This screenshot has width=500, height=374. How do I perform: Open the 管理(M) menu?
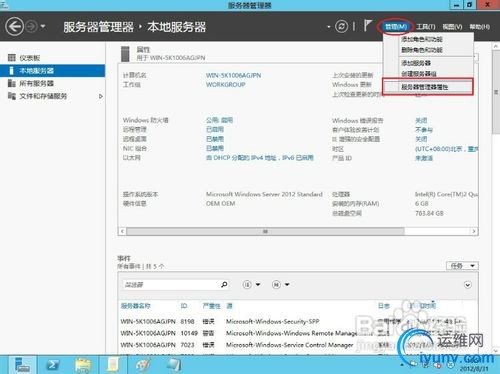coord(396,27)
